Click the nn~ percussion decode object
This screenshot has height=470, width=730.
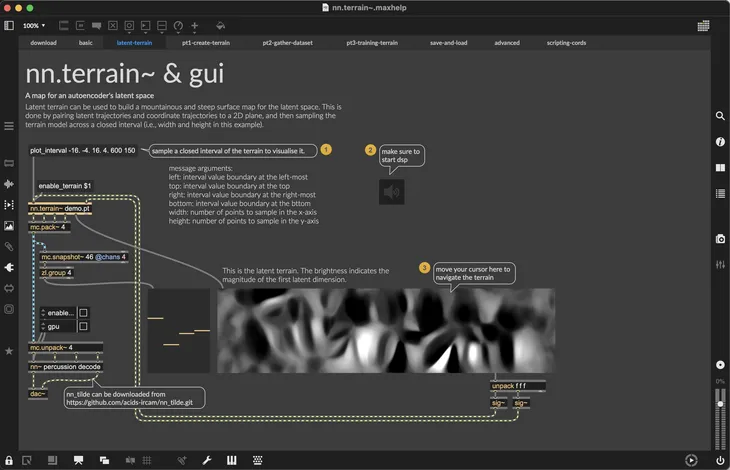(66, 367)
